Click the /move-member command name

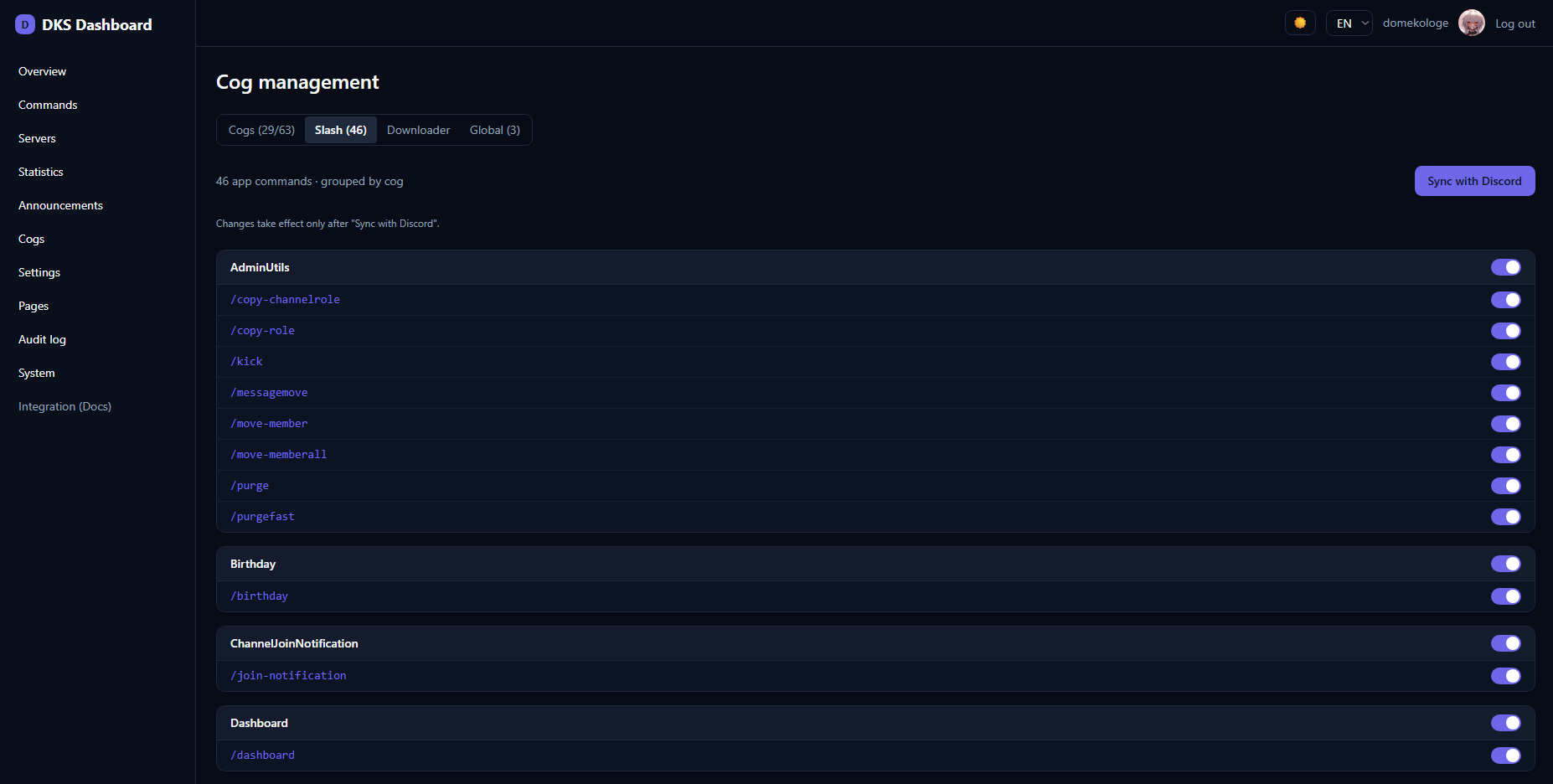coord(269,424)
